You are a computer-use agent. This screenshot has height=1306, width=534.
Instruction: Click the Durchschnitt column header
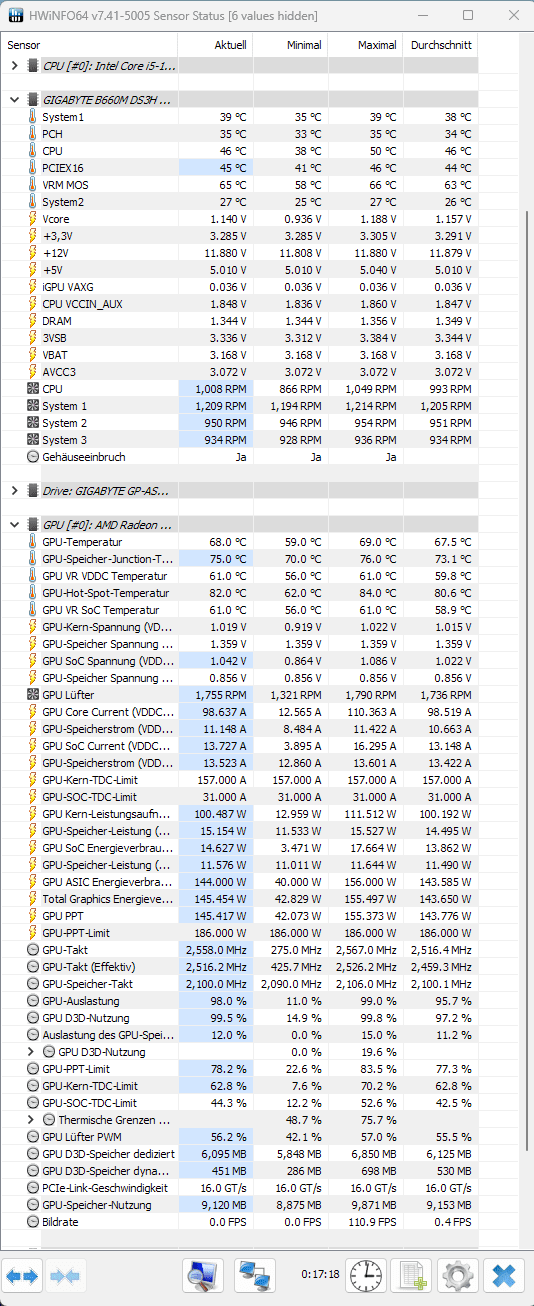439,45
